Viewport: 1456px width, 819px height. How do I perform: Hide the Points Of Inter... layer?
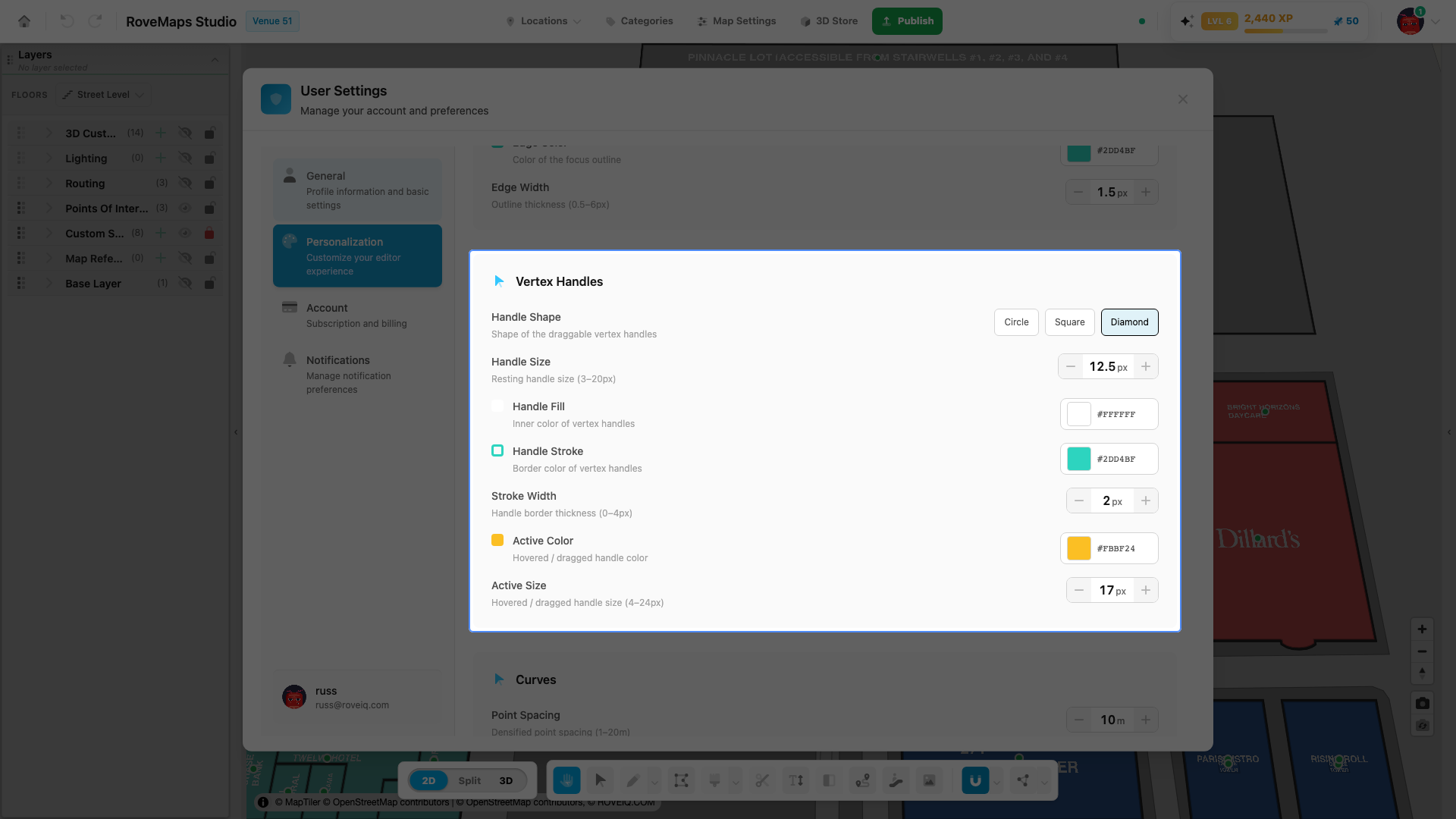pyautogui.click(x=185, y=208)
